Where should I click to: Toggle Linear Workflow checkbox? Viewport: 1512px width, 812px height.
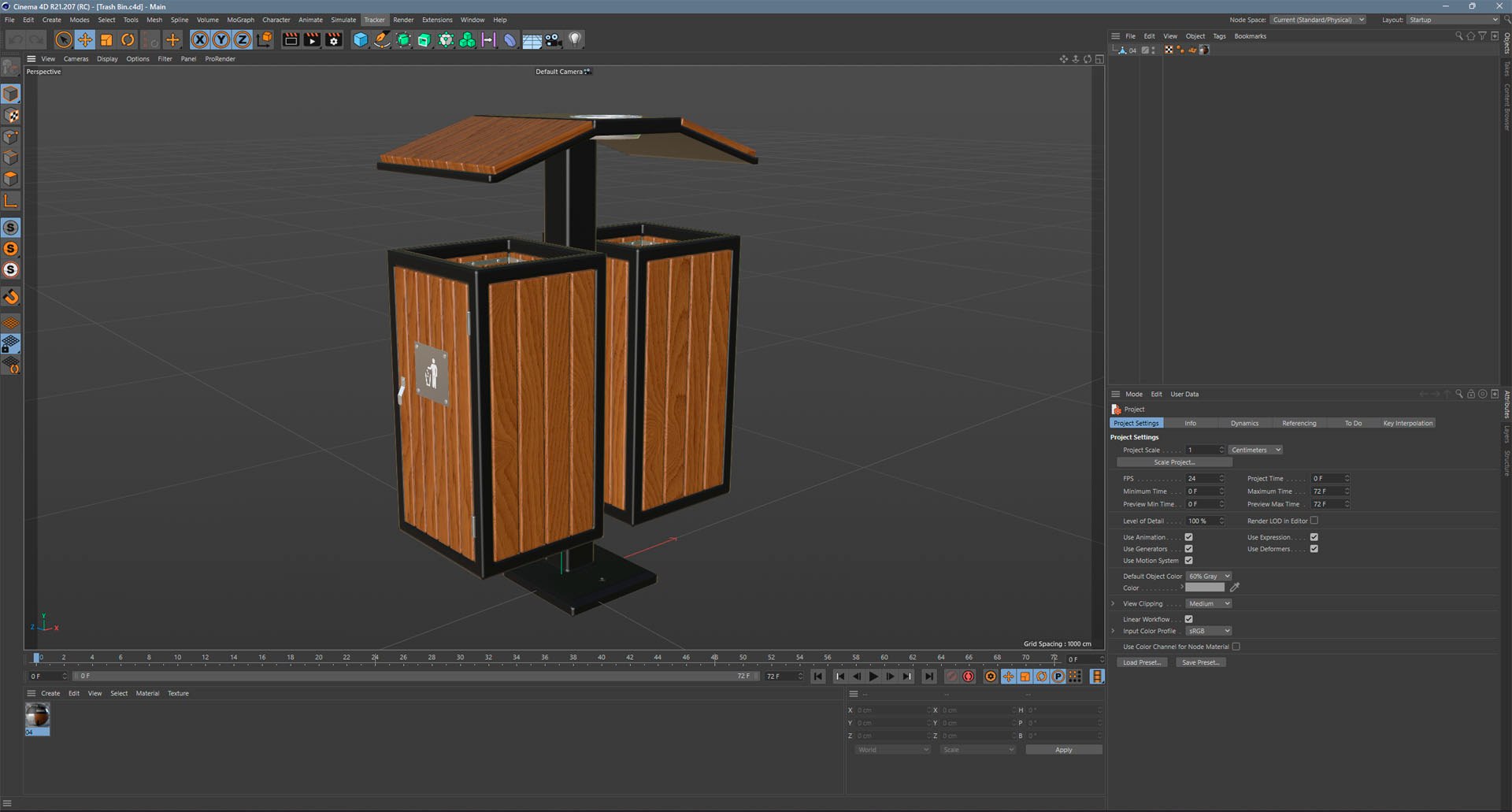pyautogui.click(x=1188, y=619)
